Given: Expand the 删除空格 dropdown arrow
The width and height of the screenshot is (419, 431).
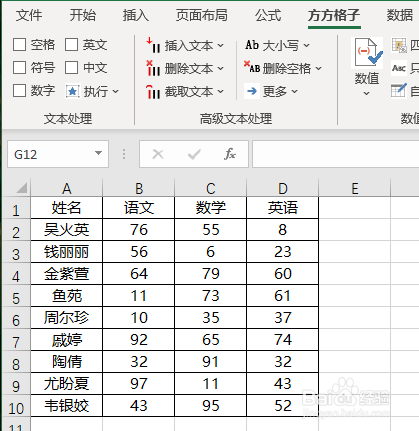Looking at the screenshot, I should pyautogui.click(x=318, y=68).
